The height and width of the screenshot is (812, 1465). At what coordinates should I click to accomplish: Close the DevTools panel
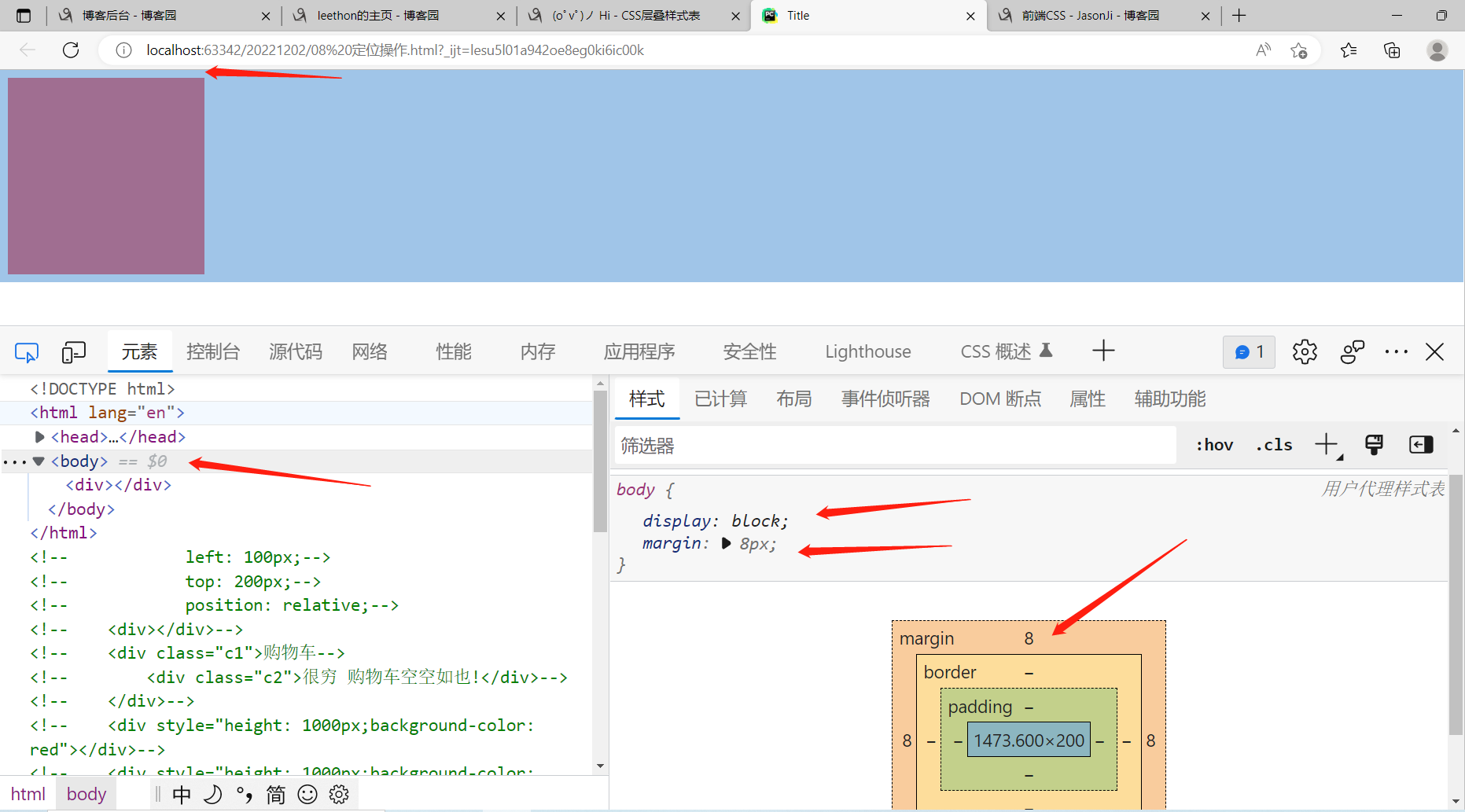1435,351
